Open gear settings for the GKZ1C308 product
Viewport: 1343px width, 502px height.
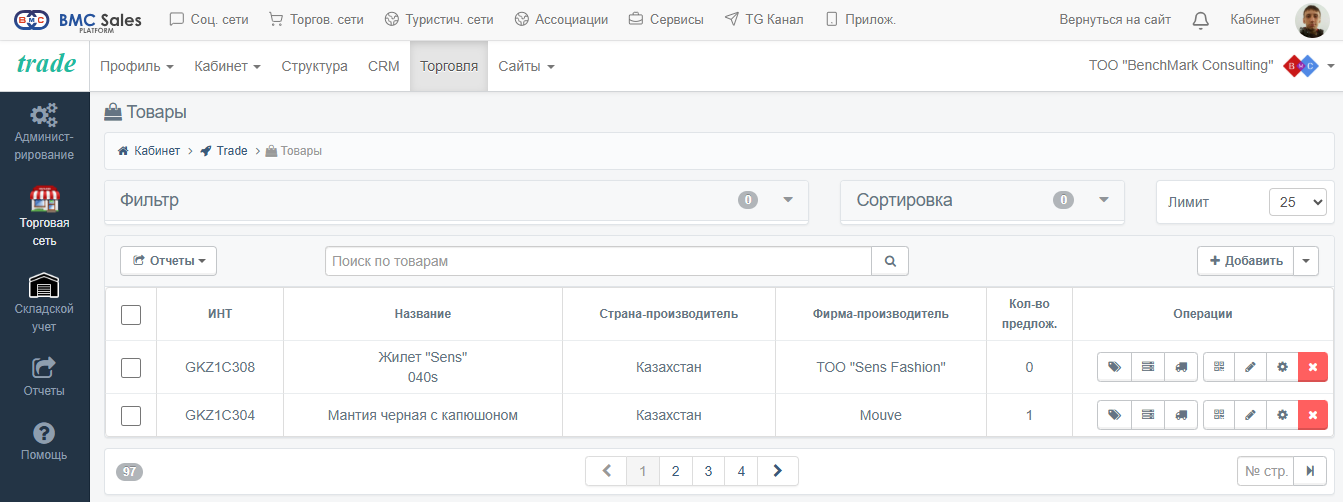pyautogui.click(x=1282, y=367)
